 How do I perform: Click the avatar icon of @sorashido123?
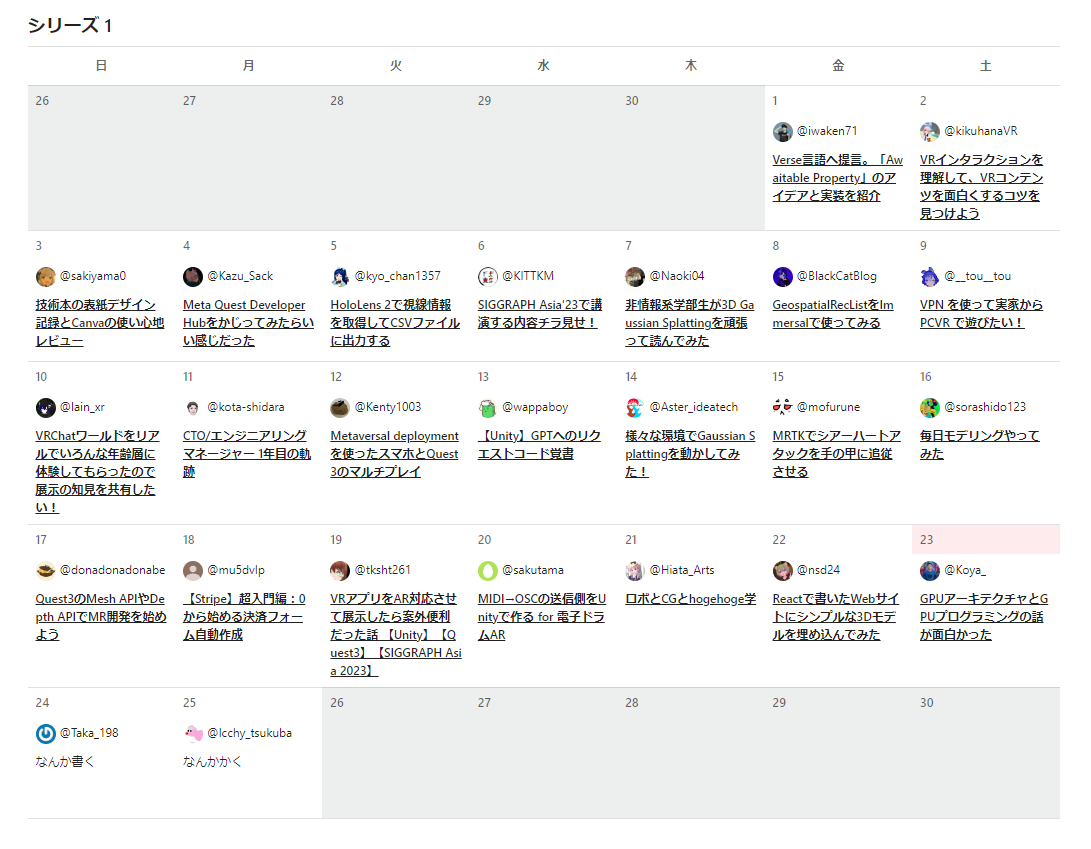930,408
